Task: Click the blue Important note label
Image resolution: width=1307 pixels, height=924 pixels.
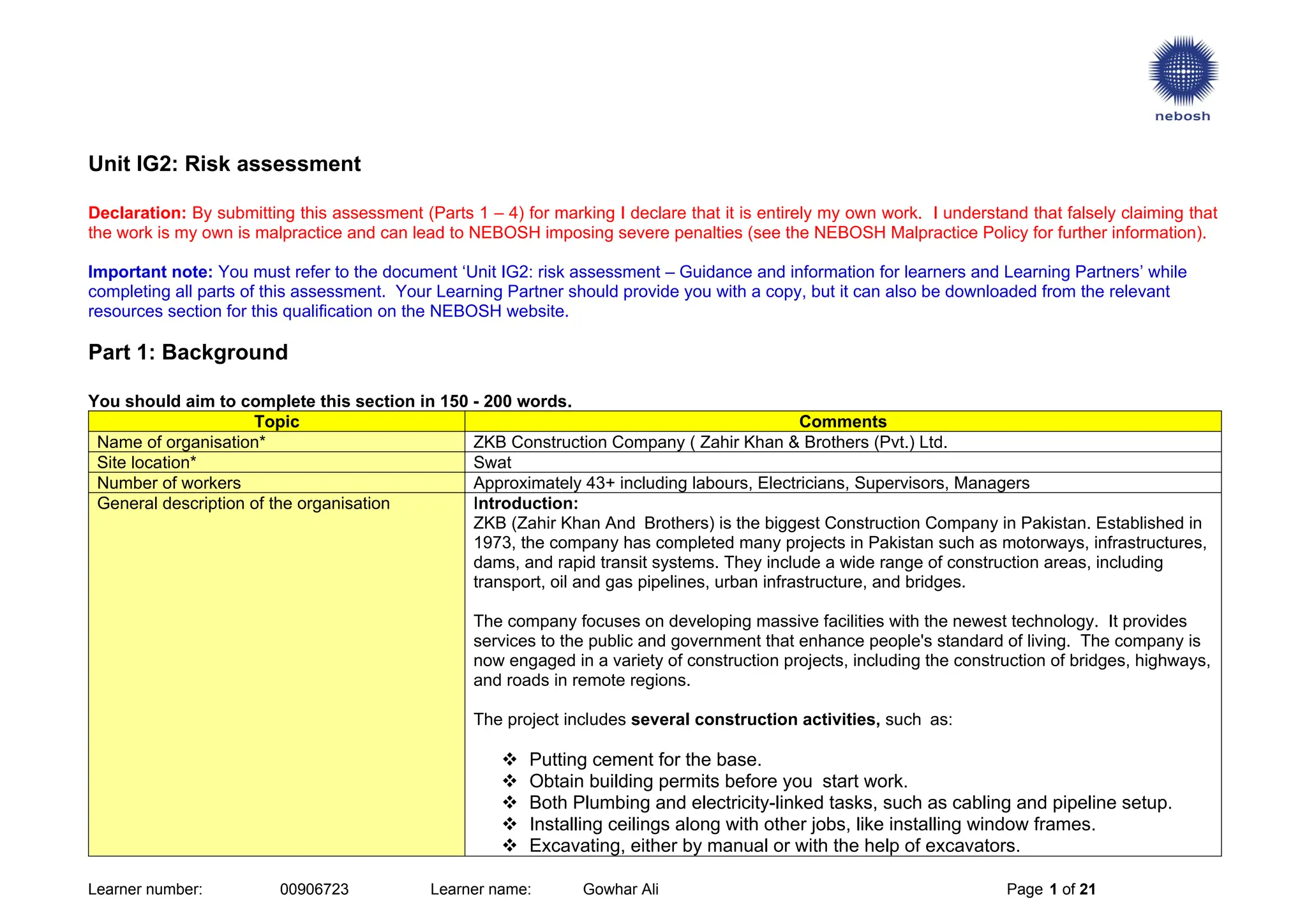Action: [x=150, y=272]
